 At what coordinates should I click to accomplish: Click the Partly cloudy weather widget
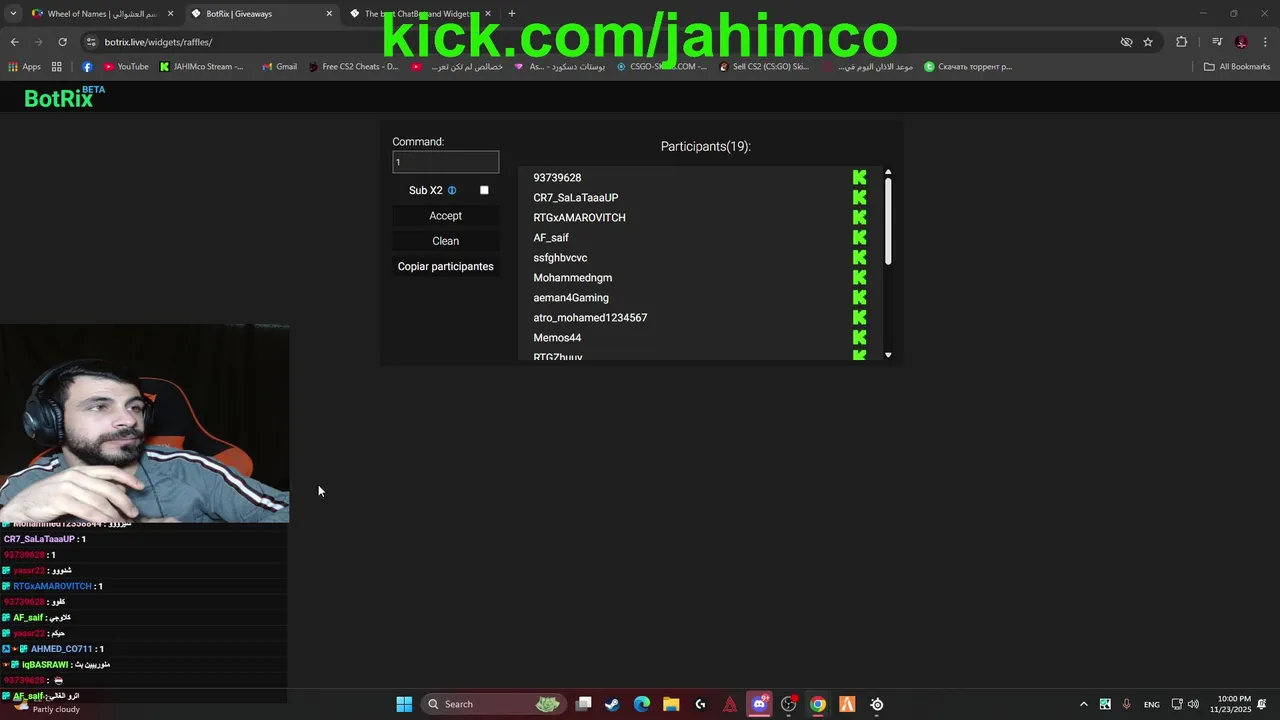(x=46, y=706)
